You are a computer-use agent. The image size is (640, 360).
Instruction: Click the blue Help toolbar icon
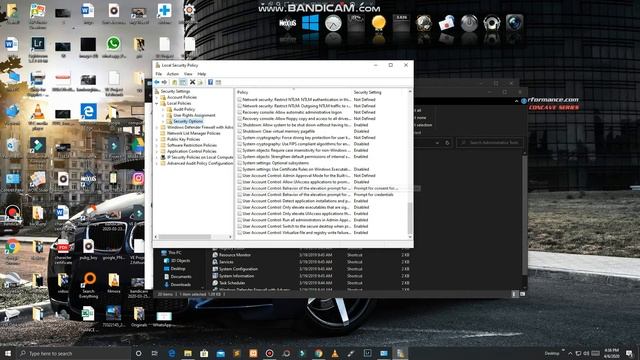pos(210,82)
